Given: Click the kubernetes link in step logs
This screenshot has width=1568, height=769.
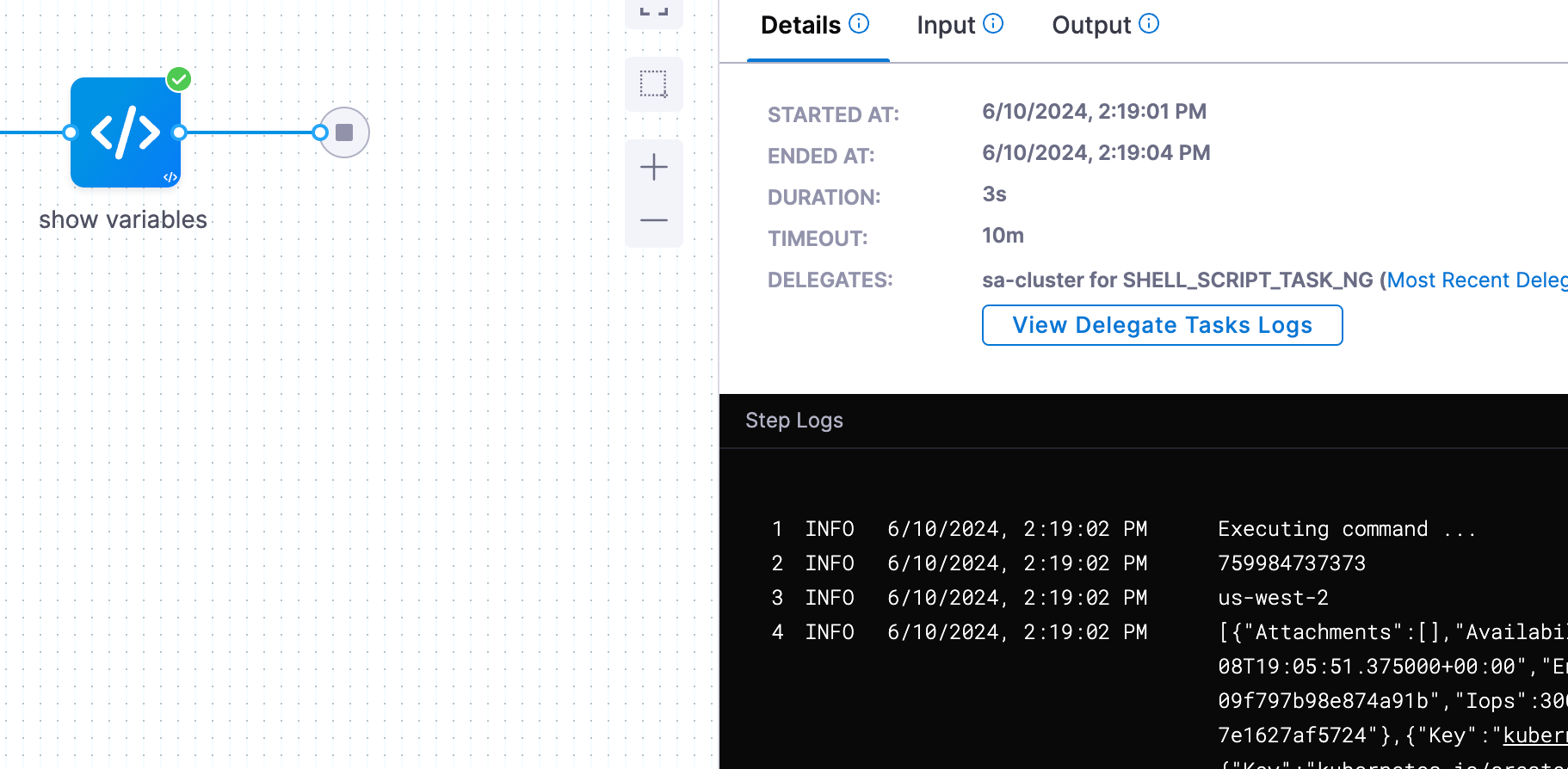Looking at the screenshot, I should click(1534, 735).
